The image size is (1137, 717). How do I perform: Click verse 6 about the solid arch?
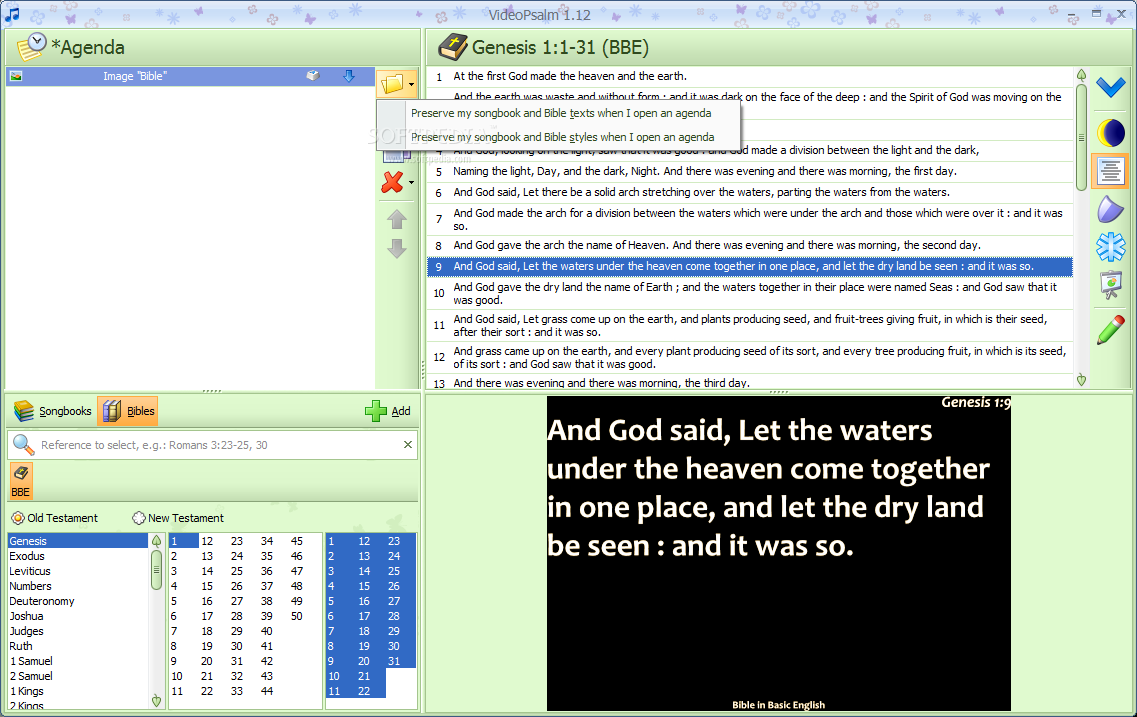click(x=750, y=192)
